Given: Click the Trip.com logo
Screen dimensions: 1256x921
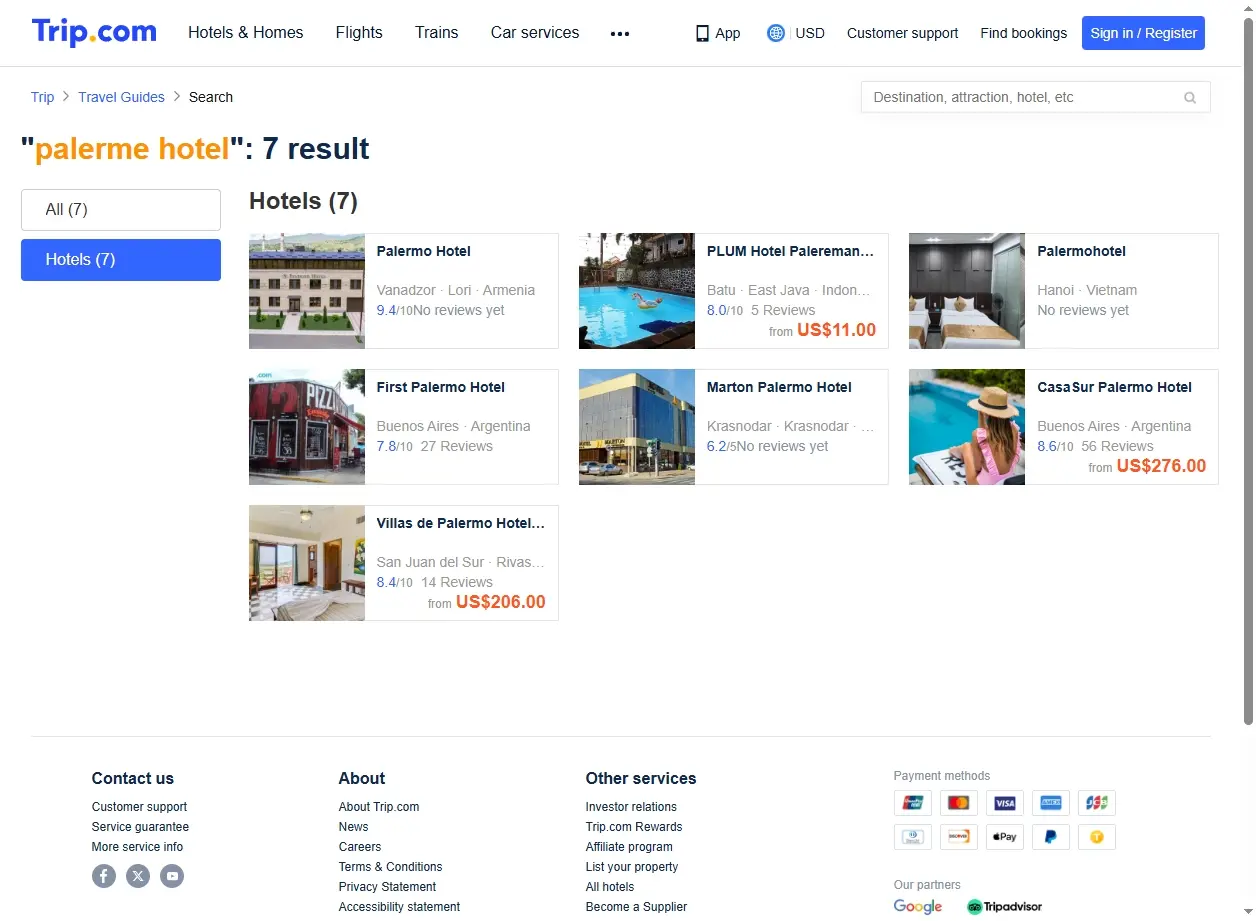Looking at the screenshot, I should (x=94, y=32).
